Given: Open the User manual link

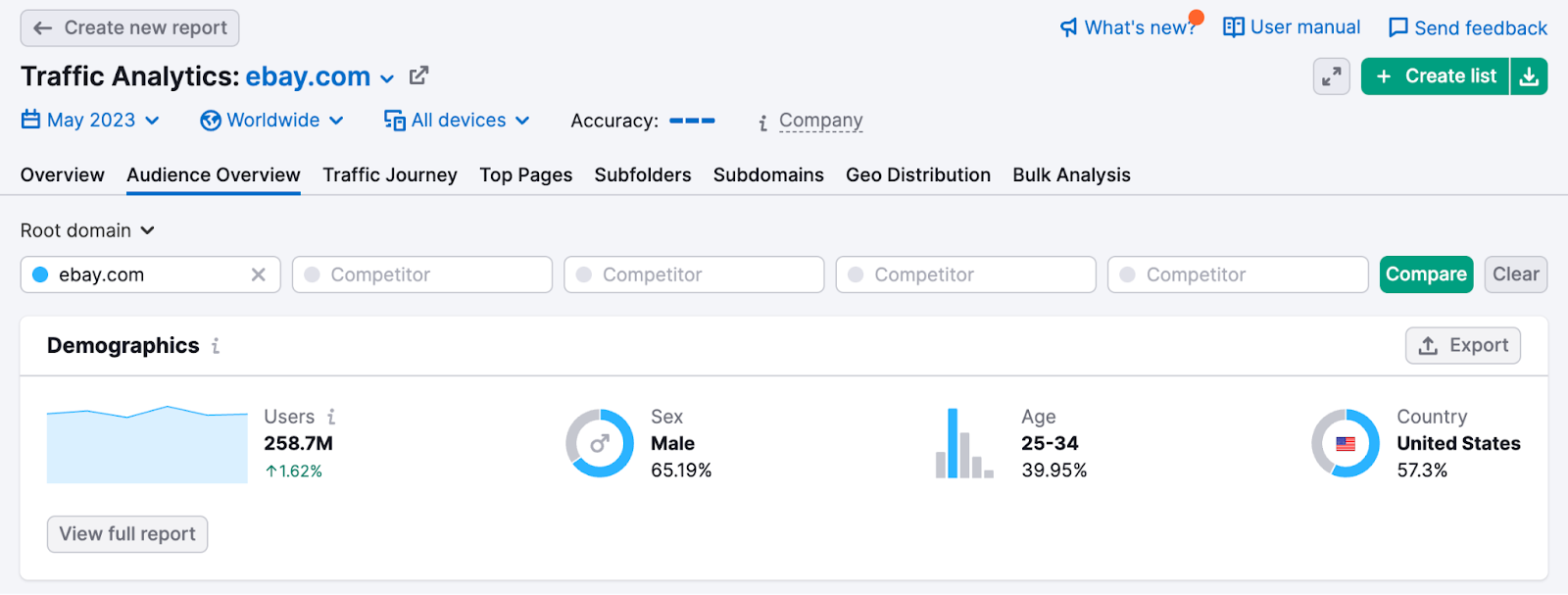Looking at the screenshot, I should coord(1305,27).
